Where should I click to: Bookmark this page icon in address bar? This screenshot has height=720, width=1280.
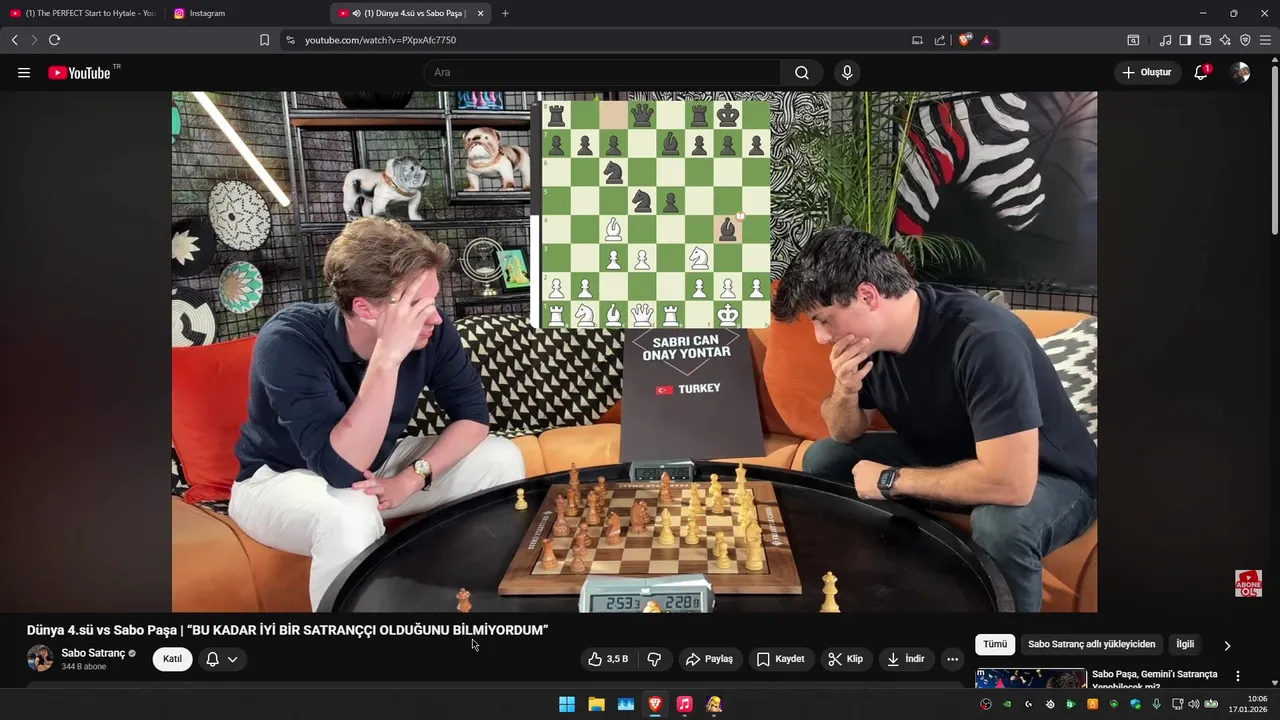click(x=264, y=40)
